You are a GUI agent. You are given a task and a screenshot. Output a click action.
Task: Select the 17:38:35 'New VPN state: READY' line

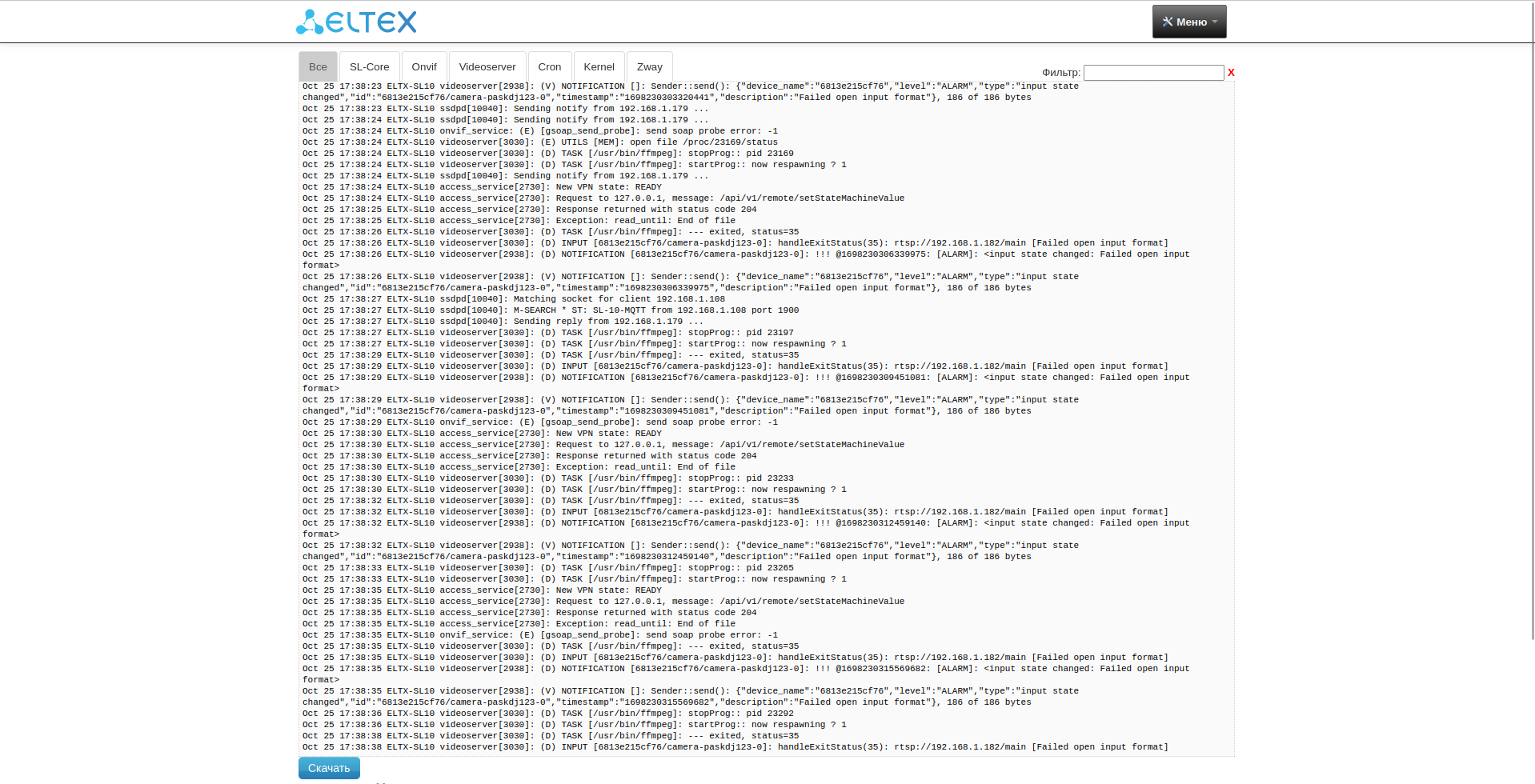[x=482, y=590]
